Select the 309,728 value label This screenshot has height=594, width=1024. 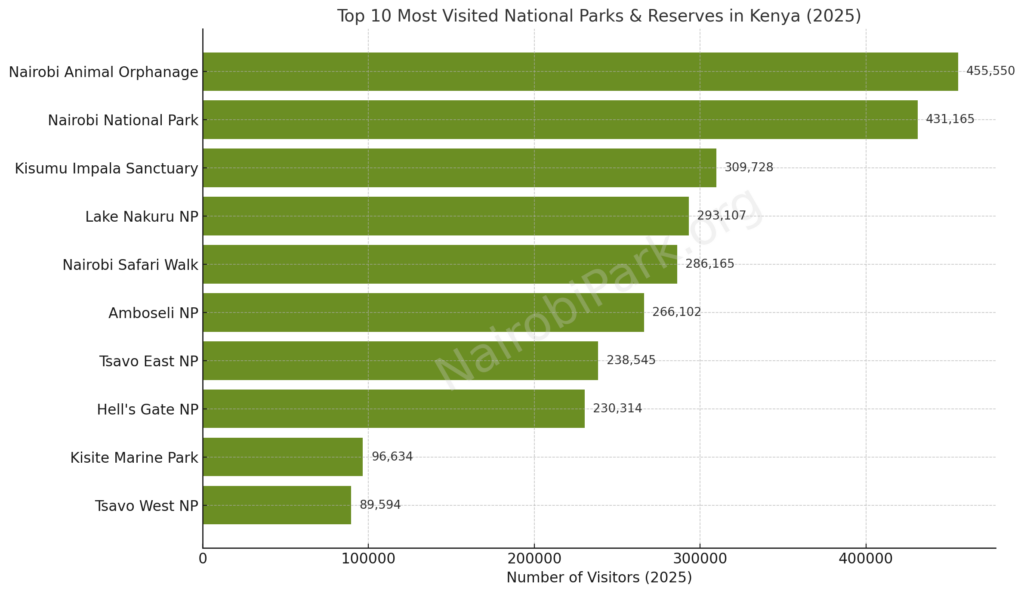tap(749, 167)
